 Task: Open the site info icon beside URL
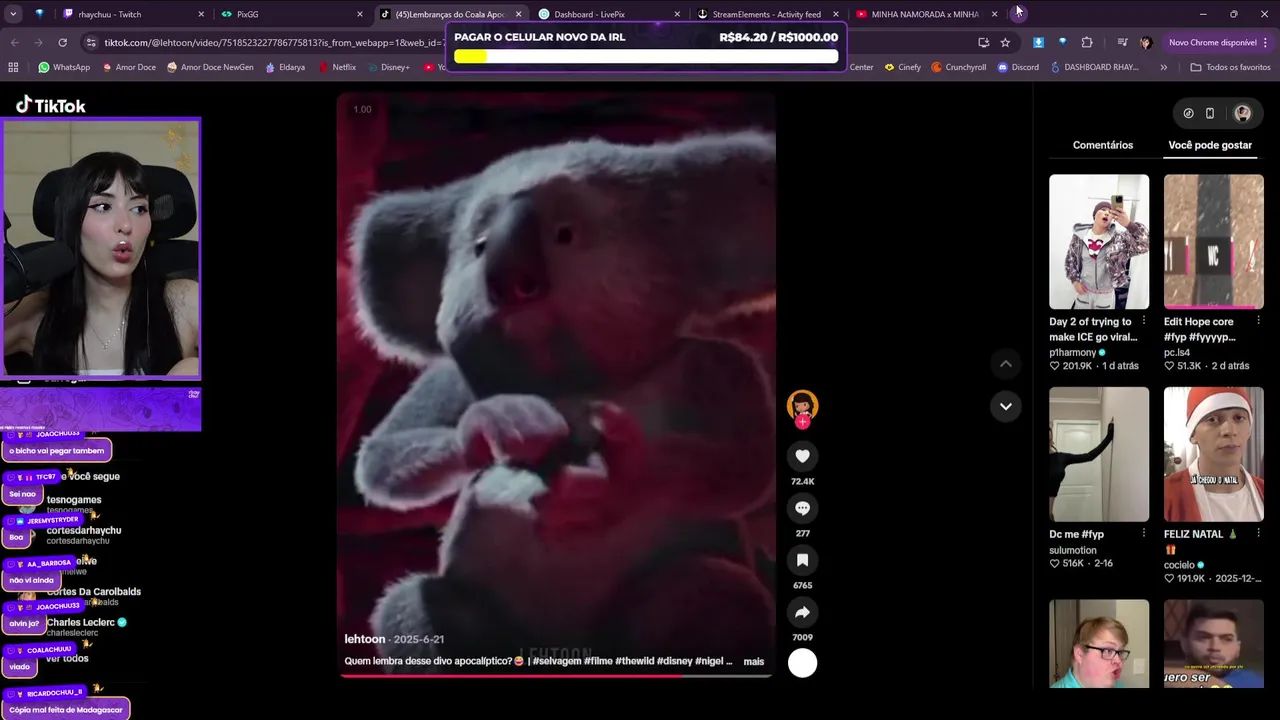pyautogui.click(x=92, y=42)
